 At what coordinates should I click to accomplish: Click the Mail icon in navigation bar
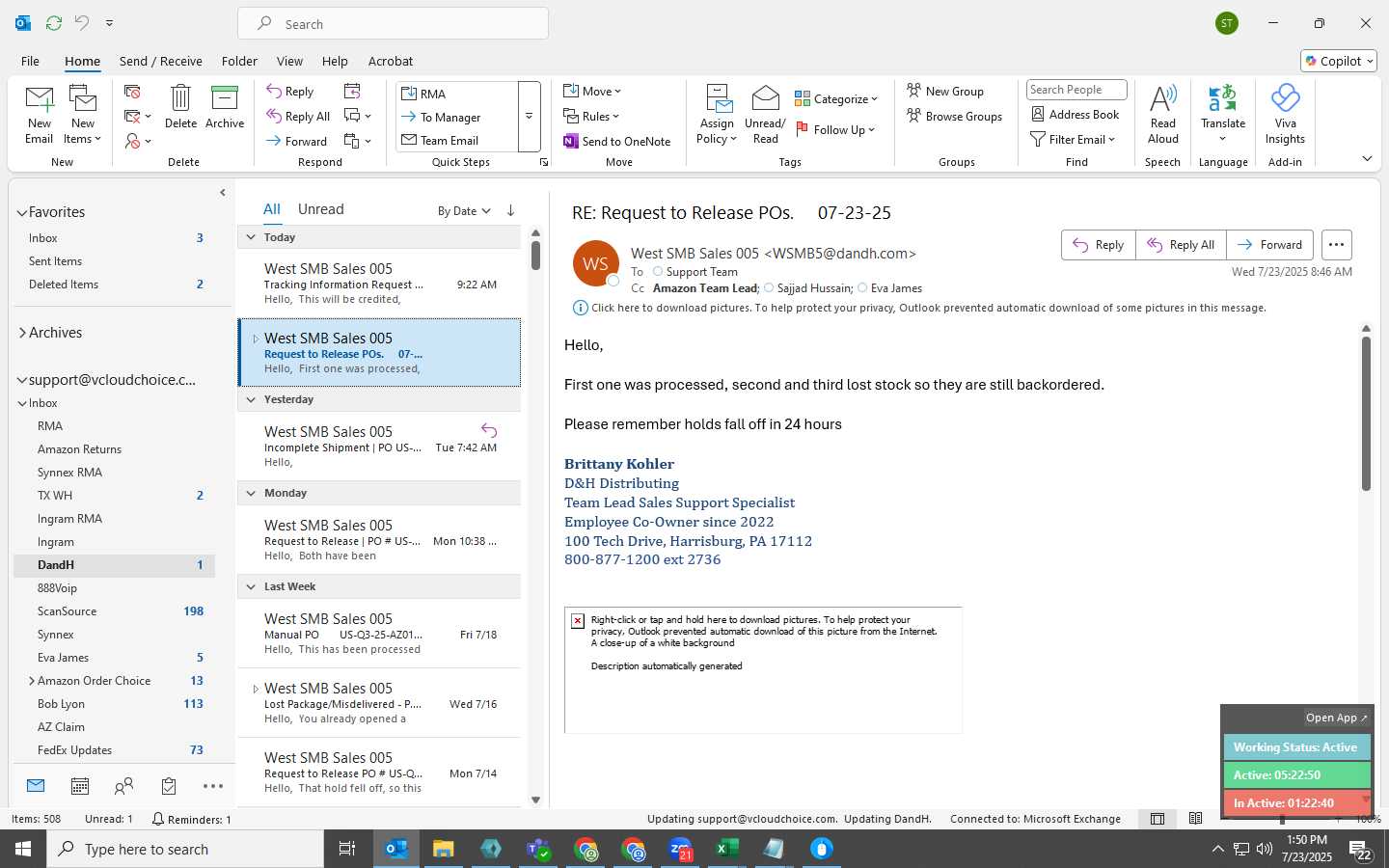[x=36, y=786]
